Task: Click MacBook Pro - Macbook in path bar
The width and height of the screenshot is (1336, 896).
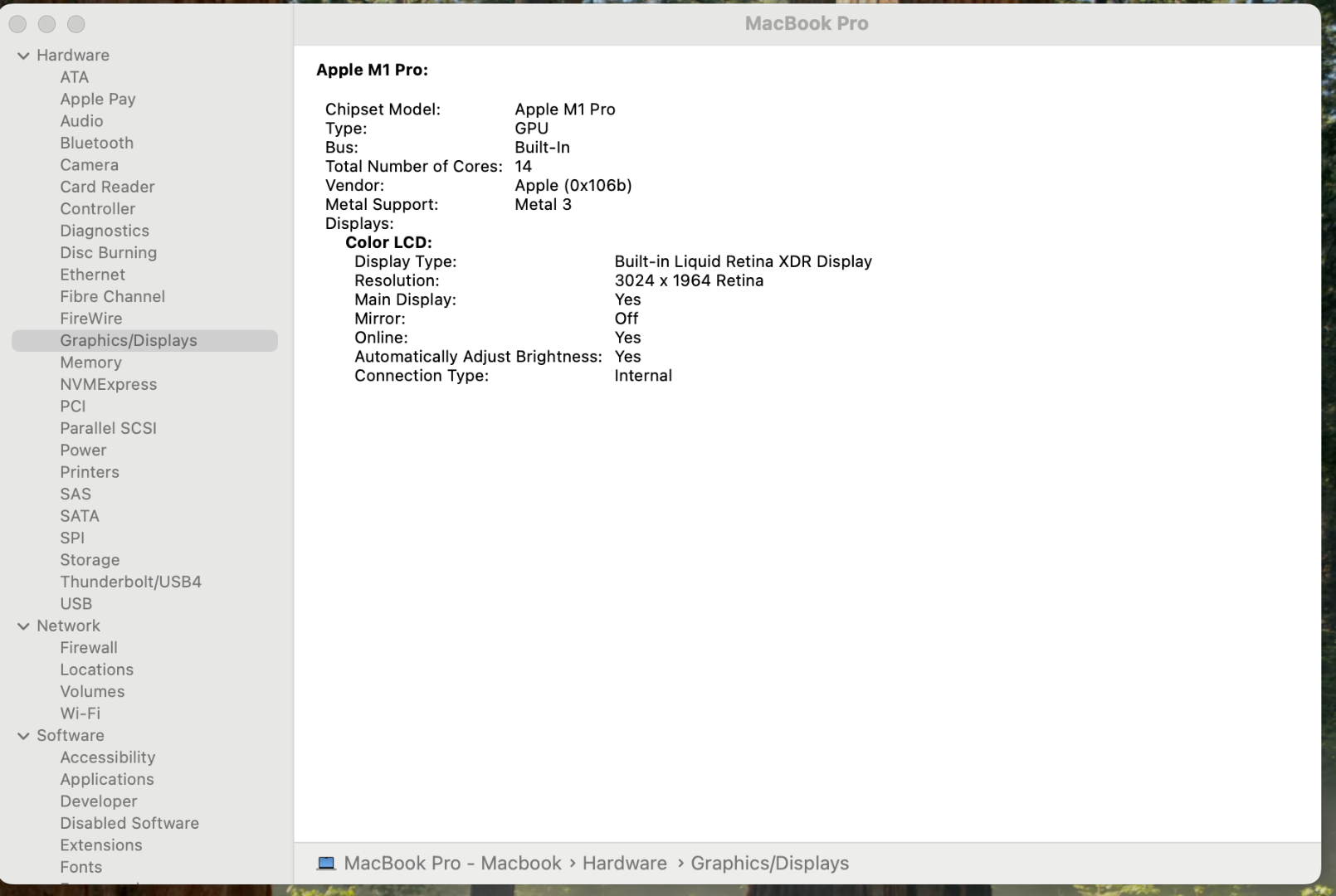Action: point(452,864)
